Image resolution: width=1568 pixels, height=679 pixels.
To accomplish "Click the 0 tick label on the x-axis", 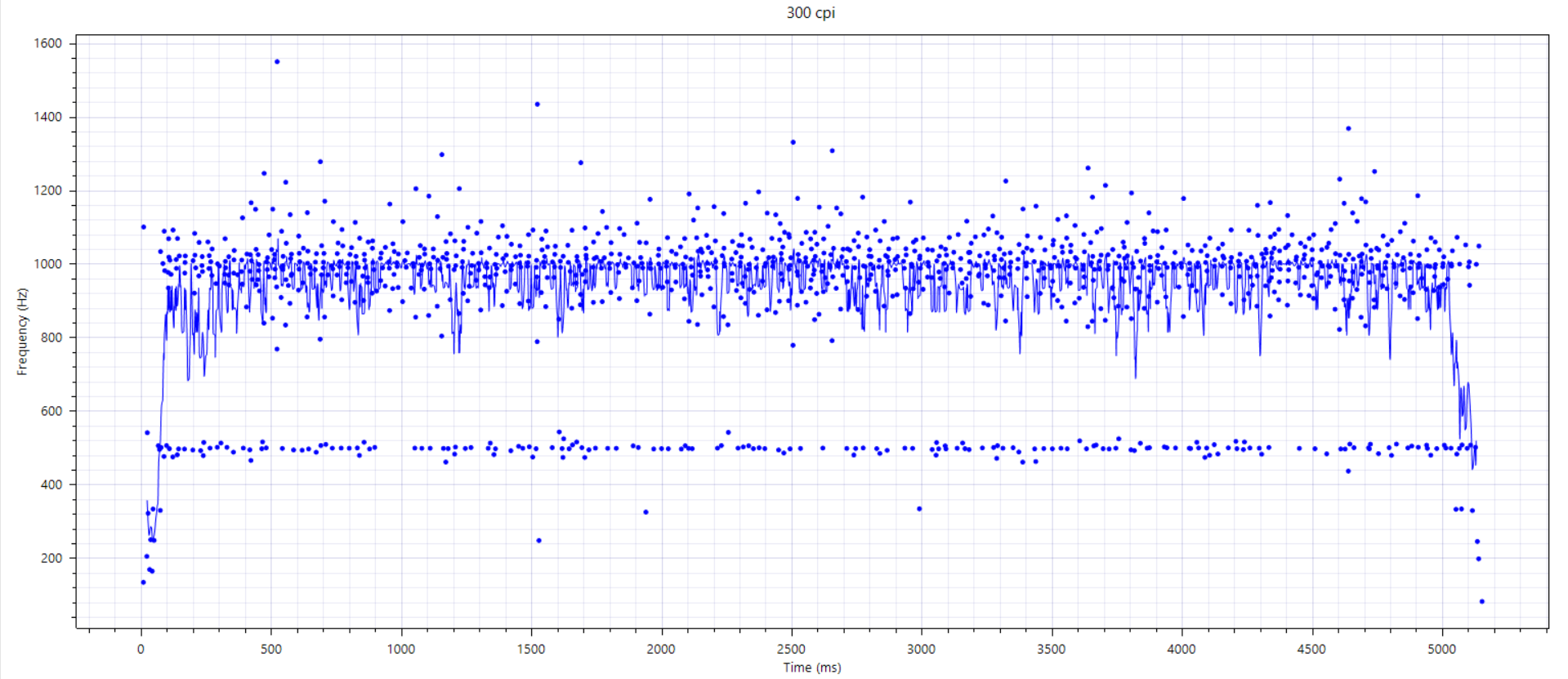I will click(x=141, y=649).
